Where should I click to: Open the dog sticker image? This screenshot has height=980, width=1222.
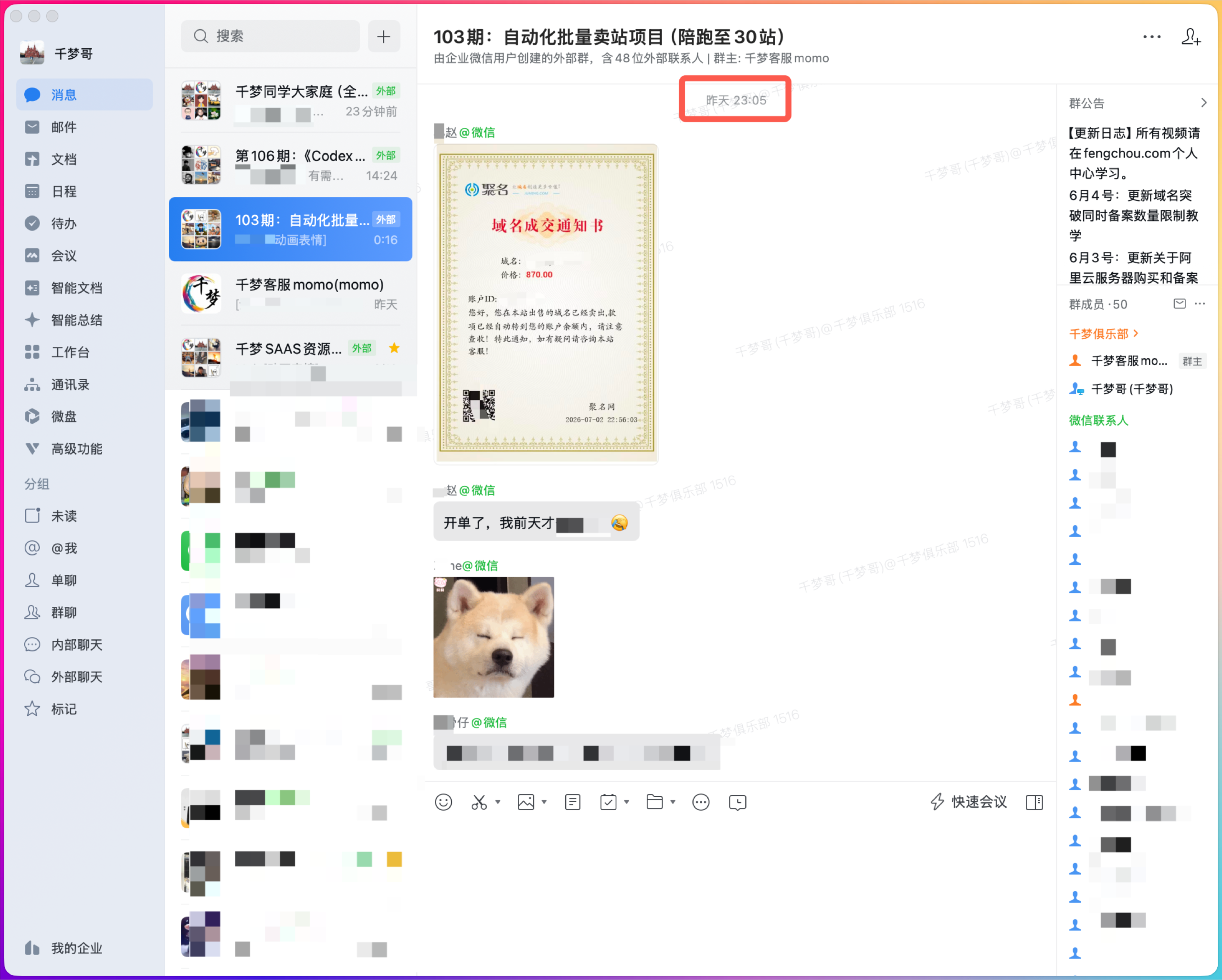494,637
